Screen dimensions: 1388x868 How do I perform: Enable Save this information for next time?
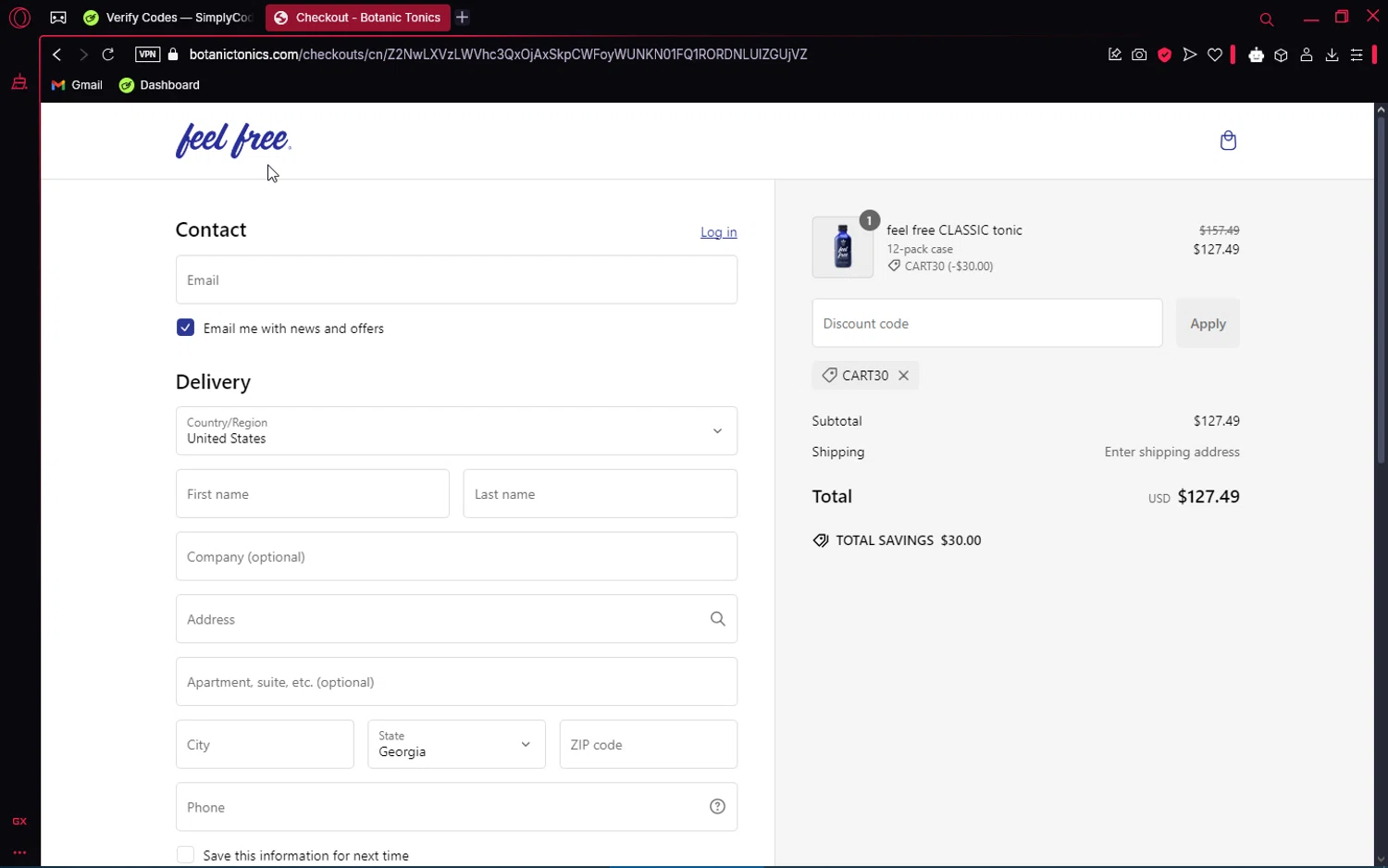pyautogui.click(x=185, y=855)
